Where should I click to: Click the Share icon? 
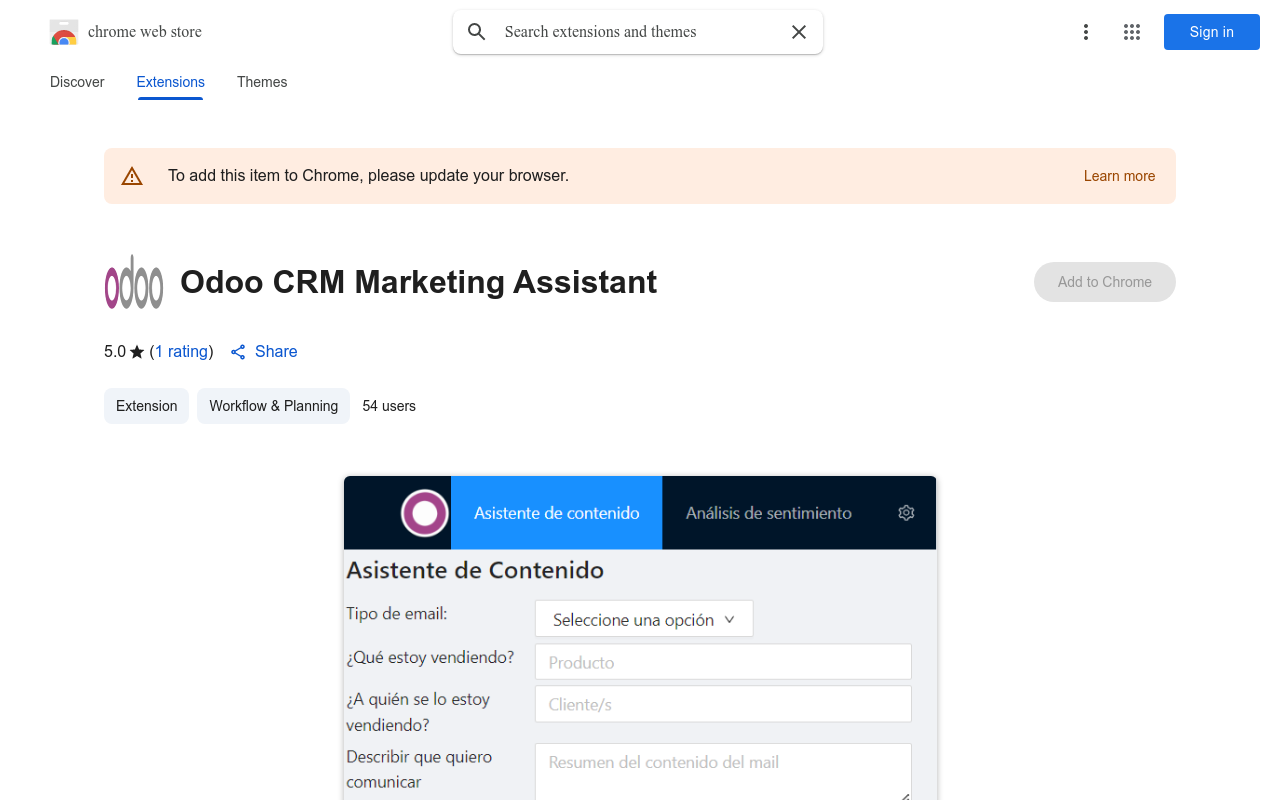click(238, 352)
